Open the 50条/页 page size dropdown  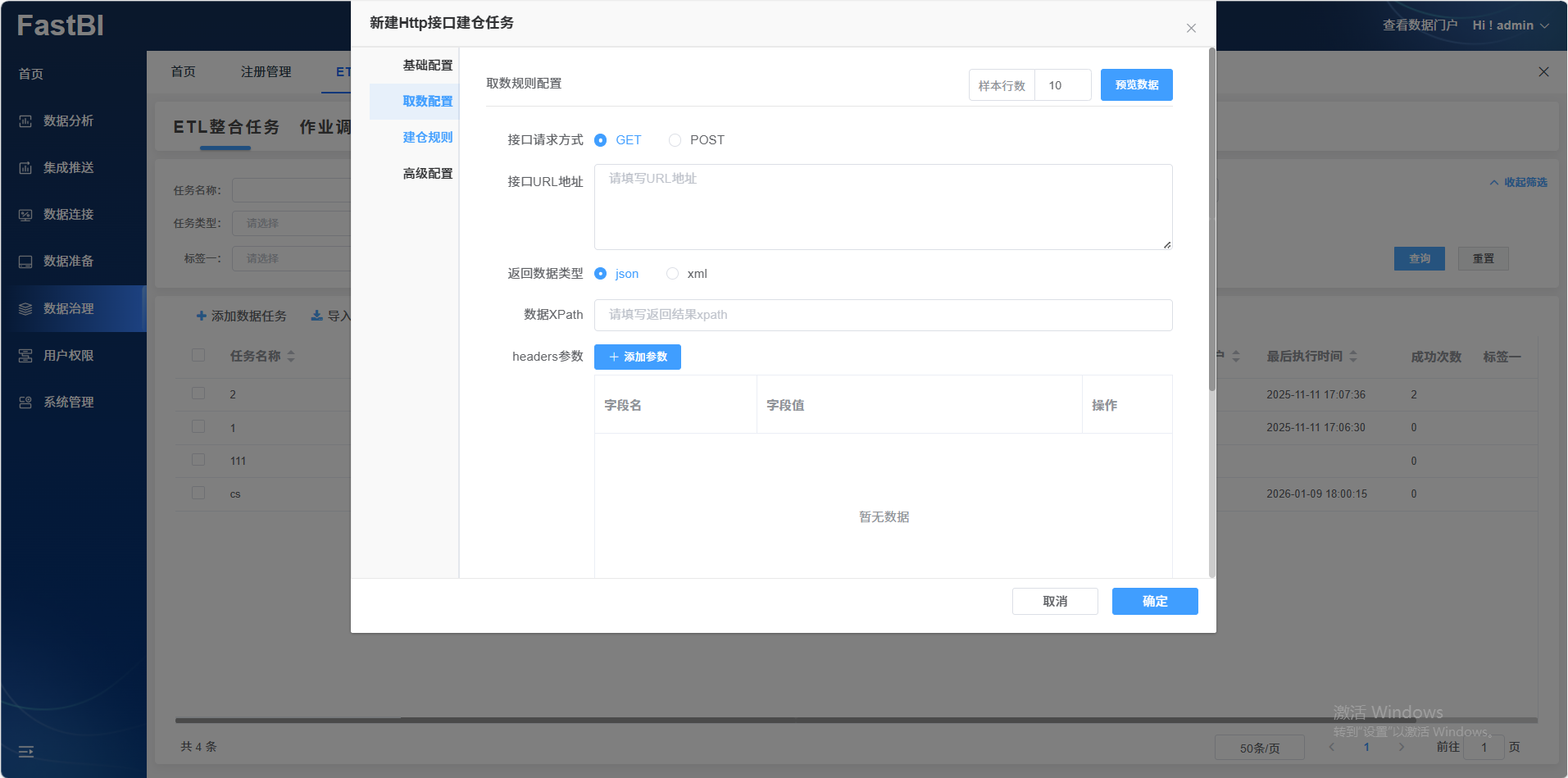tap(1259, 747)
